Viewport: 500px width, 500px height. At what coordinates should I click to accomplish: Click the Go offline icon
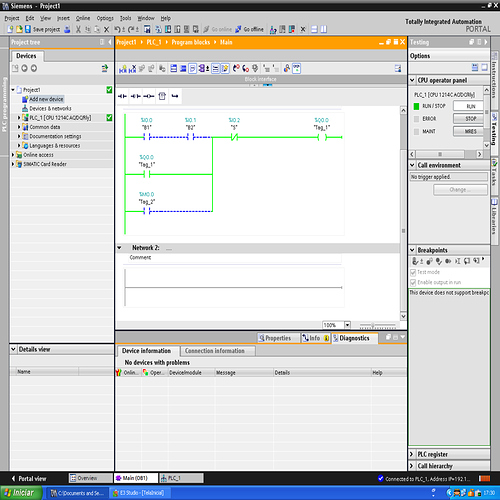(x=238, y=29)
